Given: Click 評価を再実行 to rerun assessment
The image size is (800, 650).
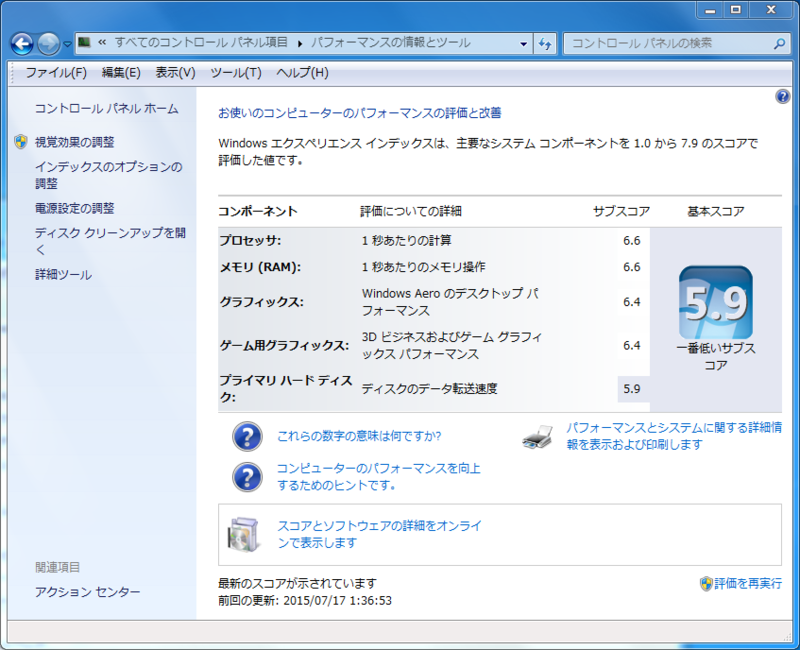Looking at the screenshot, I should coord(747,584).
